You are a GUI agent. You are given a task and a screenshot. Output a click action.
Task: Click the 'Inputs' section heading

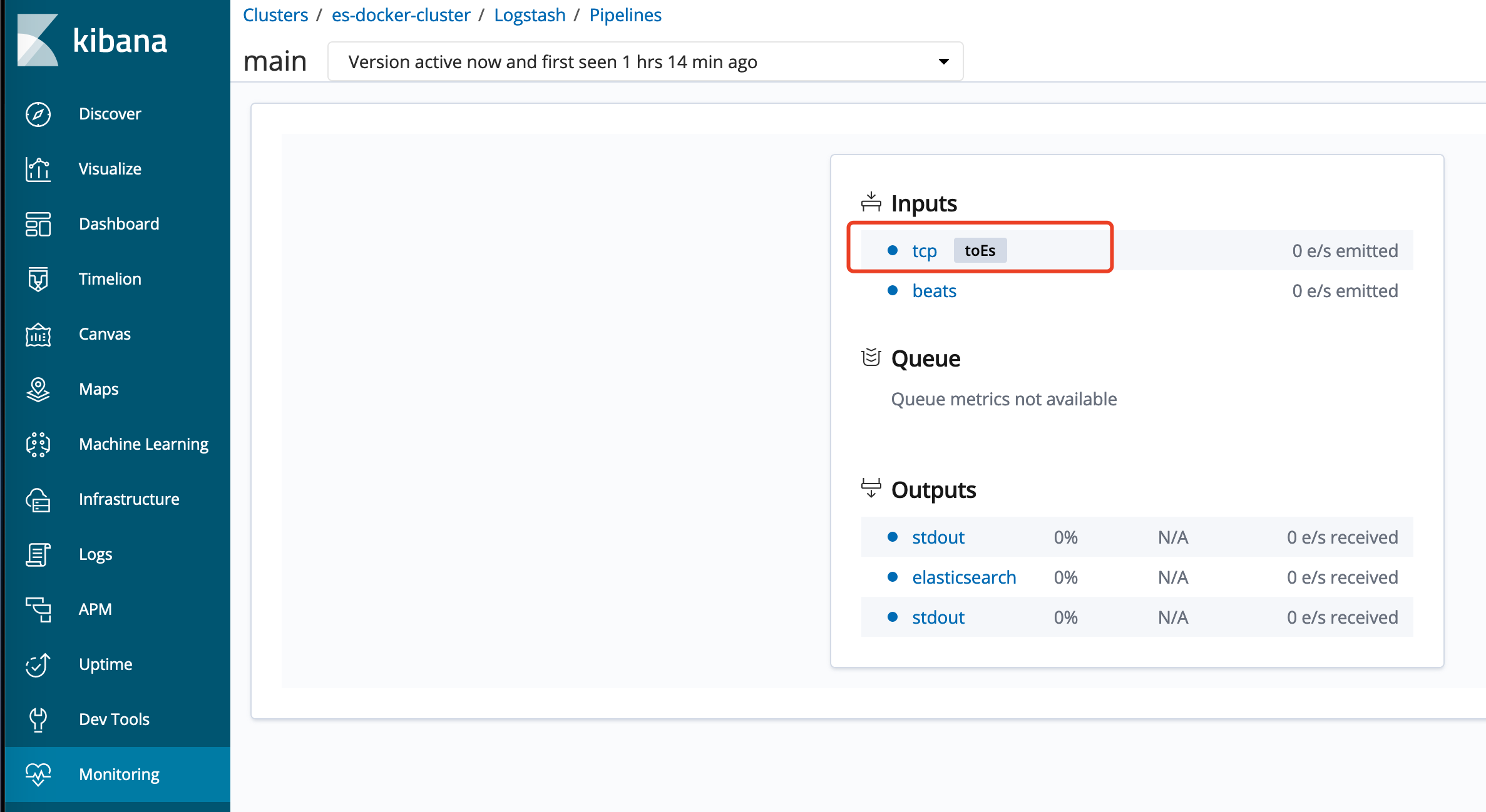pyautogui.click(x=923, y=203)
